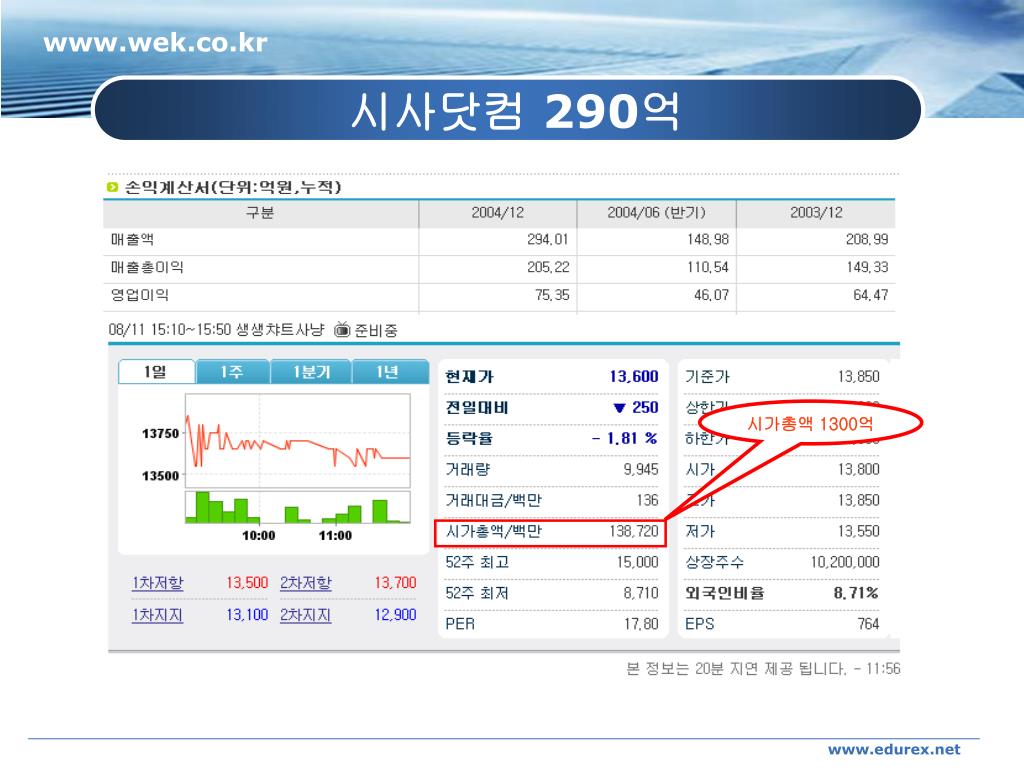Click the 매출총이익 row label
1024x768 pixels.
147,267
